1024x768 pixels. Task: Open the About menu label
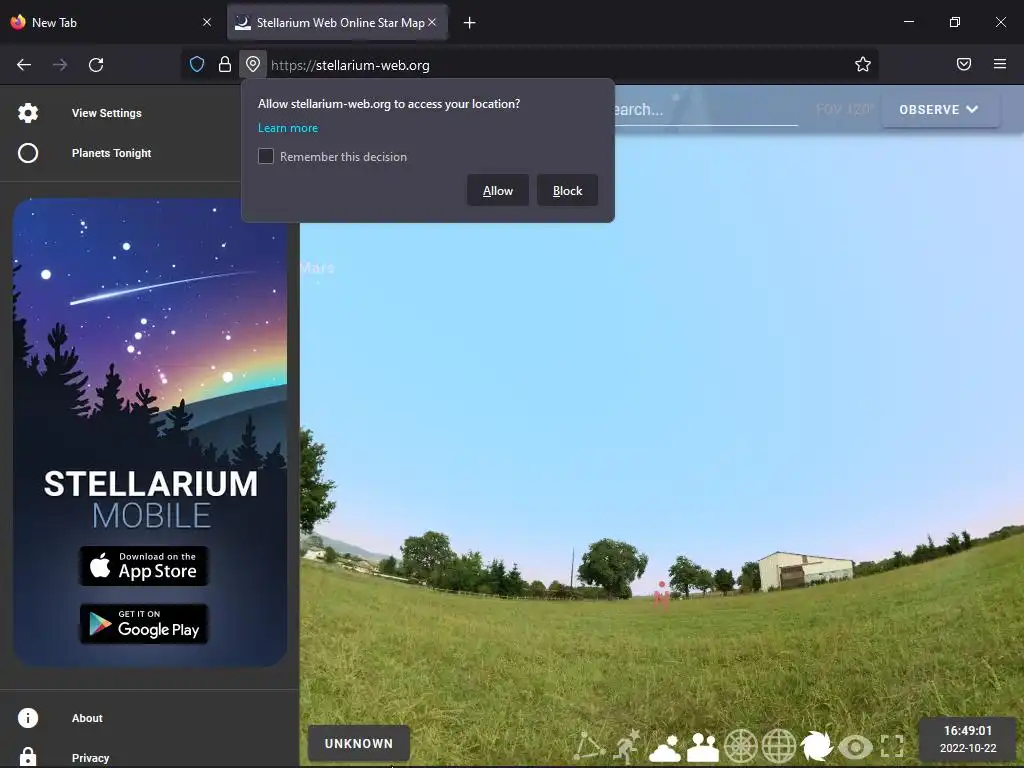[x=88, y=718]
